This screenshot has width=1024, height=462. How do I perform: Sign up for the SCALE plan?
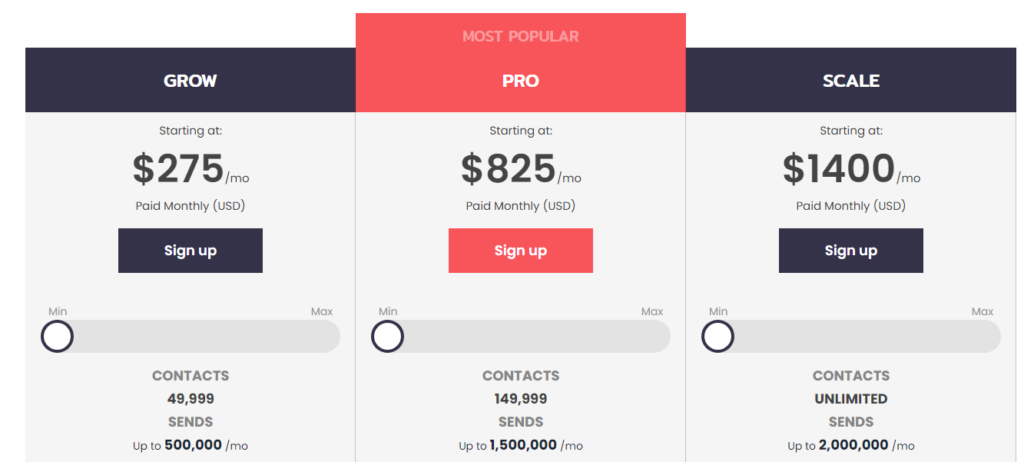pos(850,250)
